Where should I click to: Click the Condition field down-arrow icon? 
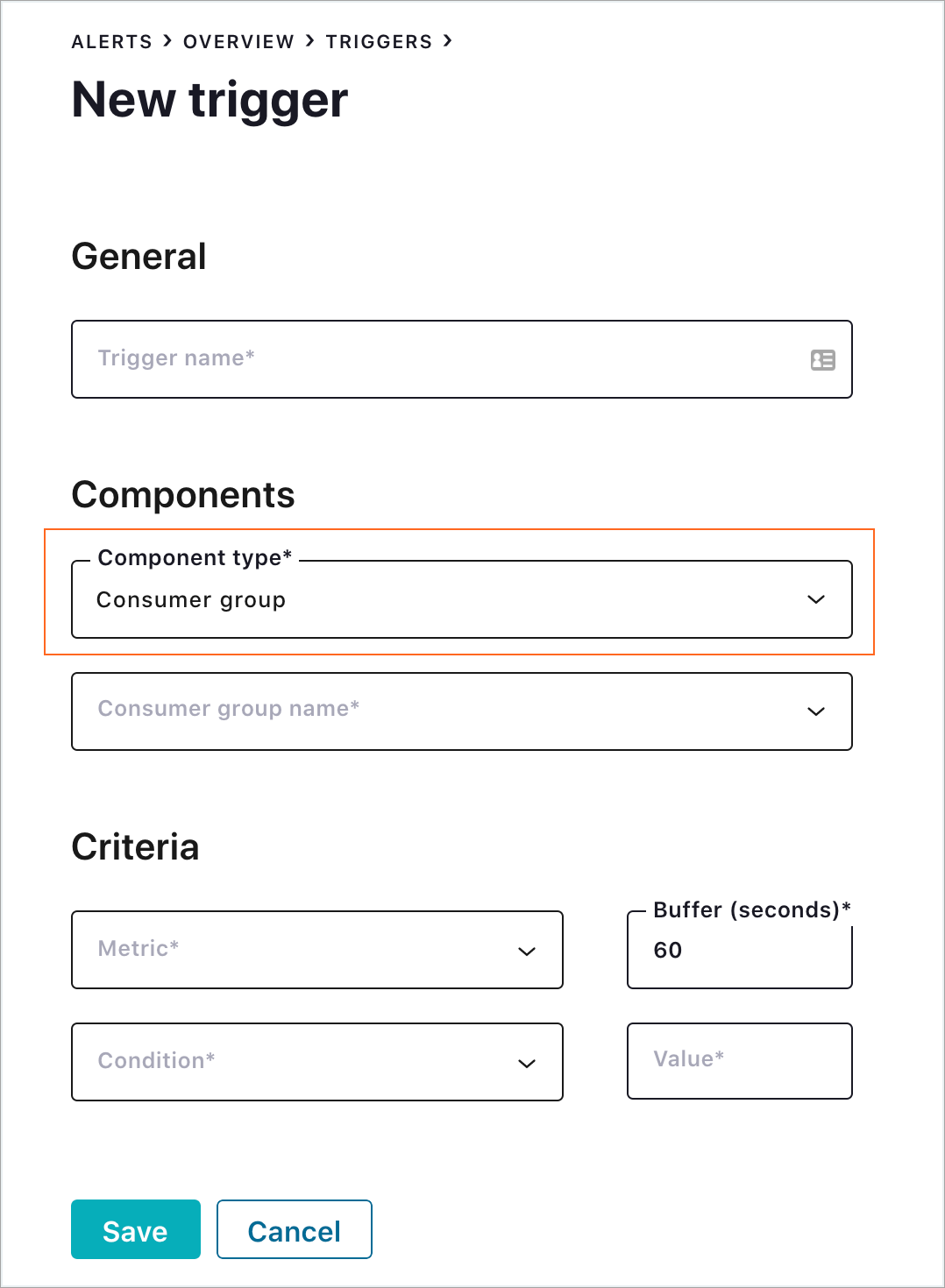pos(526,1064)
